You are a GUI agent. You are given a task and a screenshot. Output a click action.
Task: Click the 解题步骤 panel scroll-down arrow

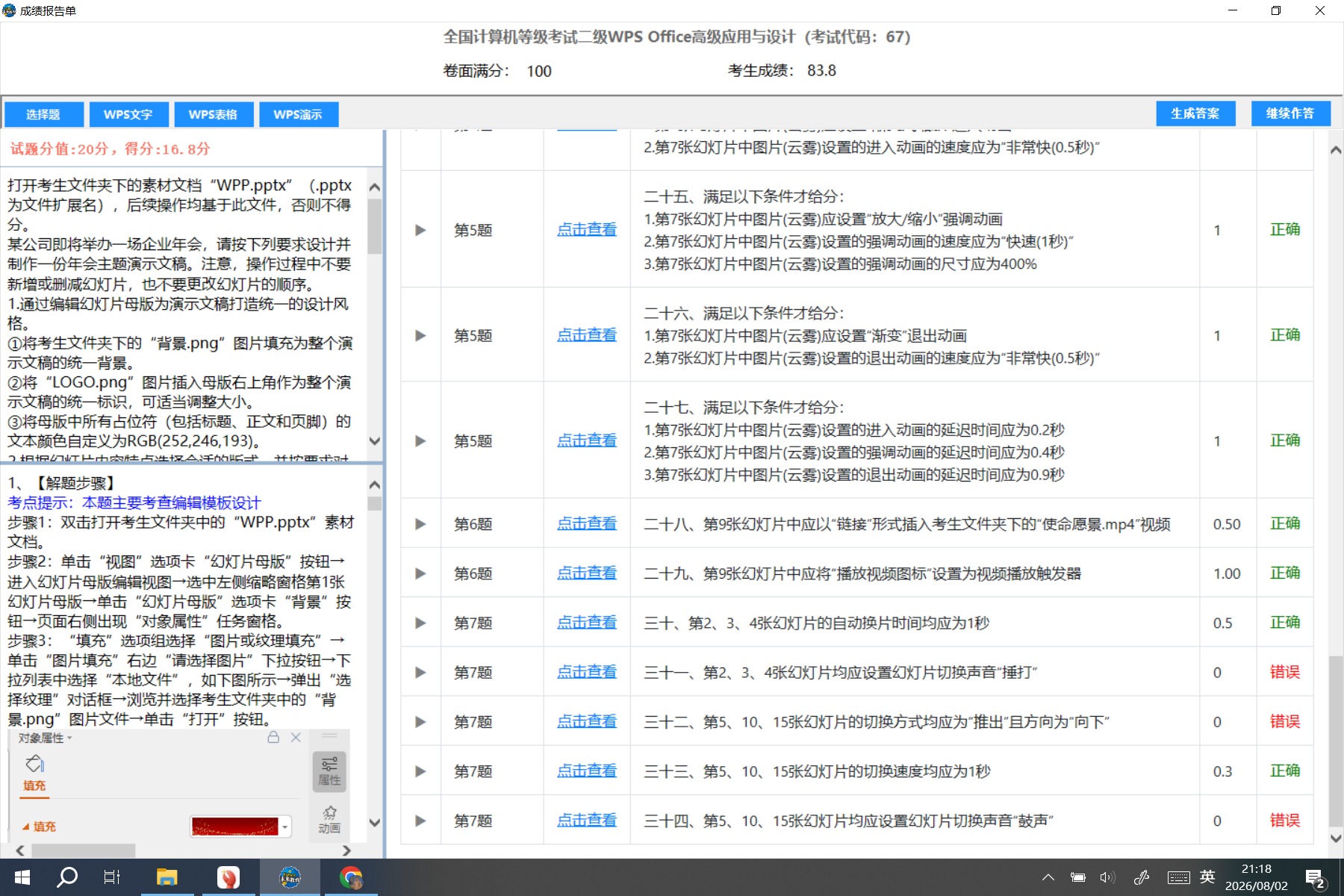375,823
